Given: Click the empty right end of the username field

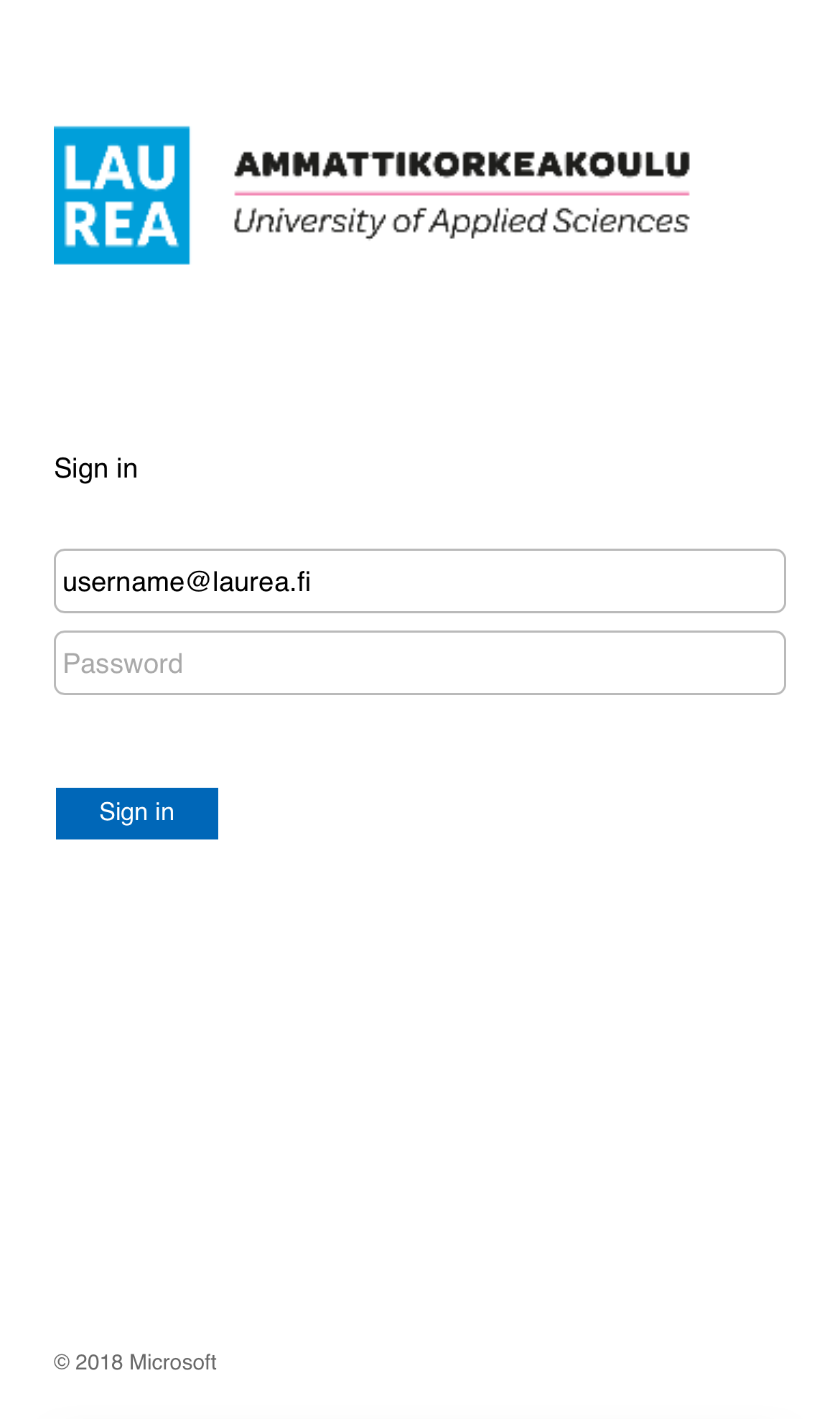Looking at the screenshot, I should pyautogui.click(x=718, y=581).
